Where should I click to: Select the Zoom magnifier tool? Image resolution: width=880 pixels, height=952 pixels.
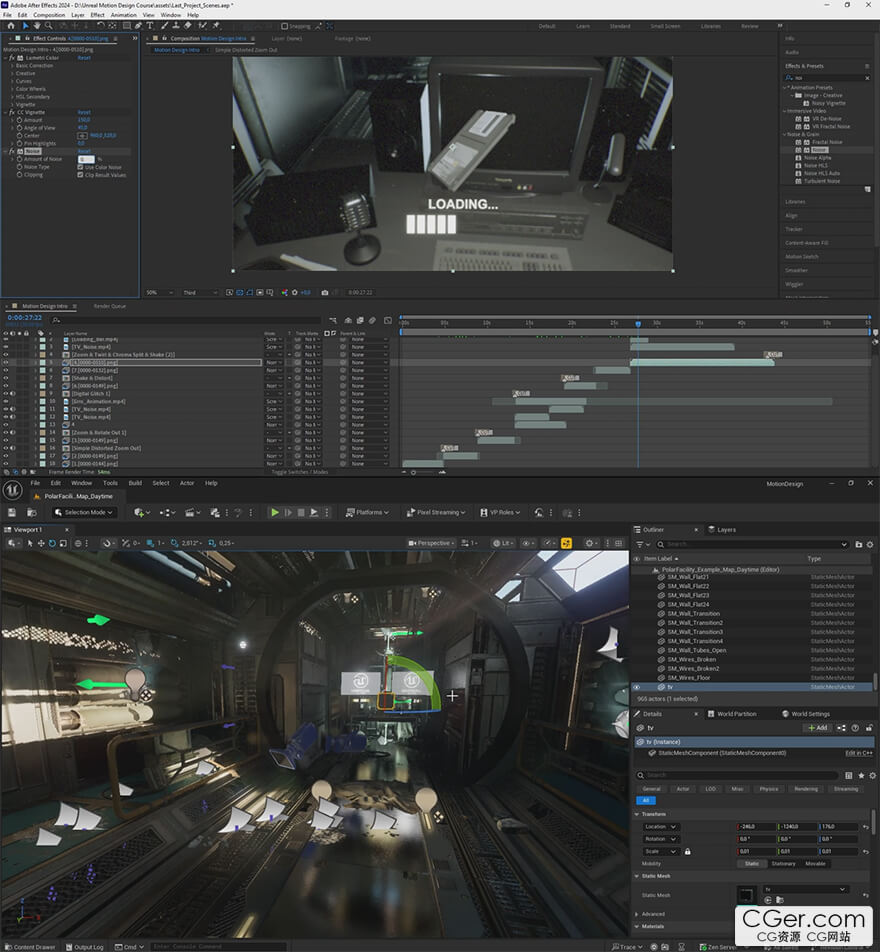pos(48,26)
